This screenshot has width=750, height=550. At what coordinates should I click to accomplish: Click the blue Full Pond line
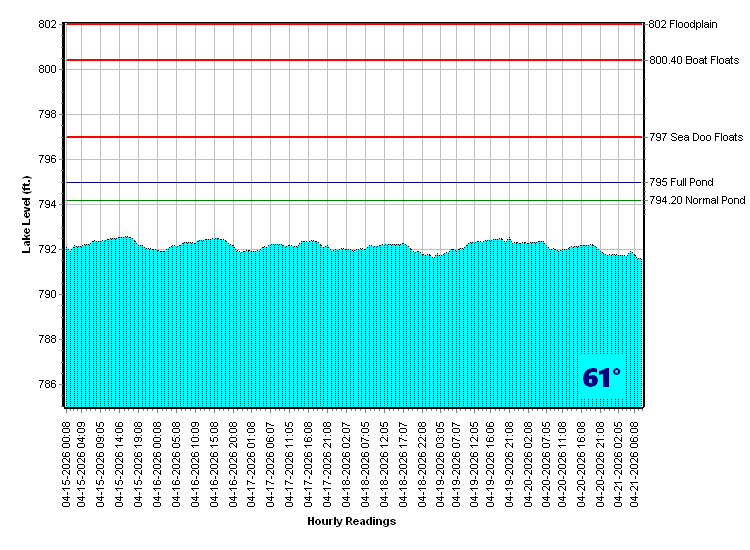point(350,183)
